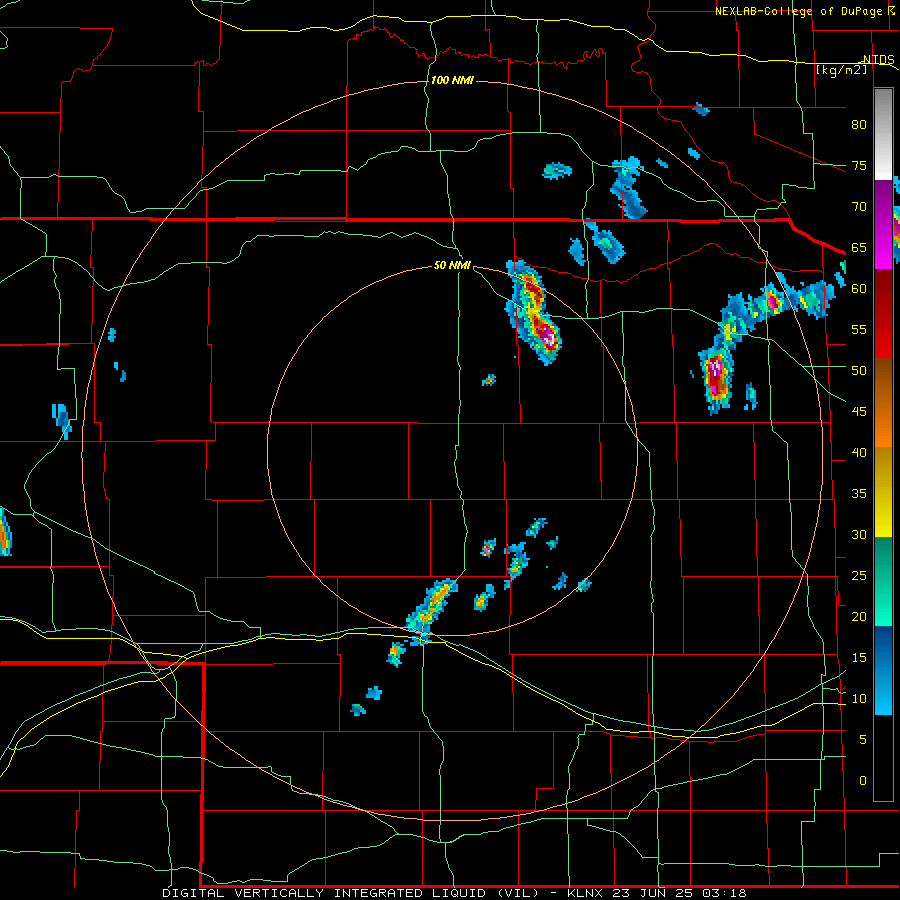Click the red segment of the color bar
Viewport: 900px width, 900px height.
[x=883, y=313]
